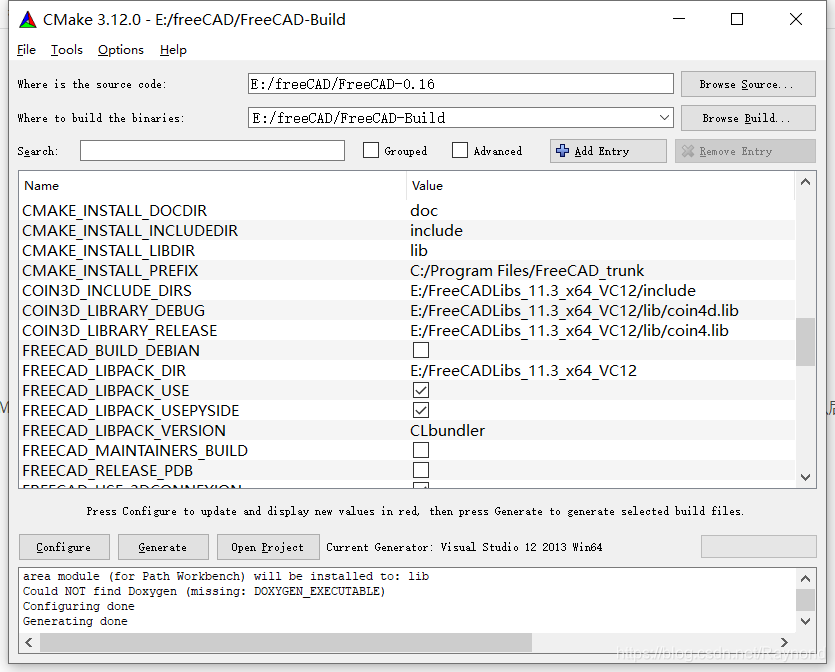Edit the C:/Program Files/FreeCAD_trunk value

527,271
